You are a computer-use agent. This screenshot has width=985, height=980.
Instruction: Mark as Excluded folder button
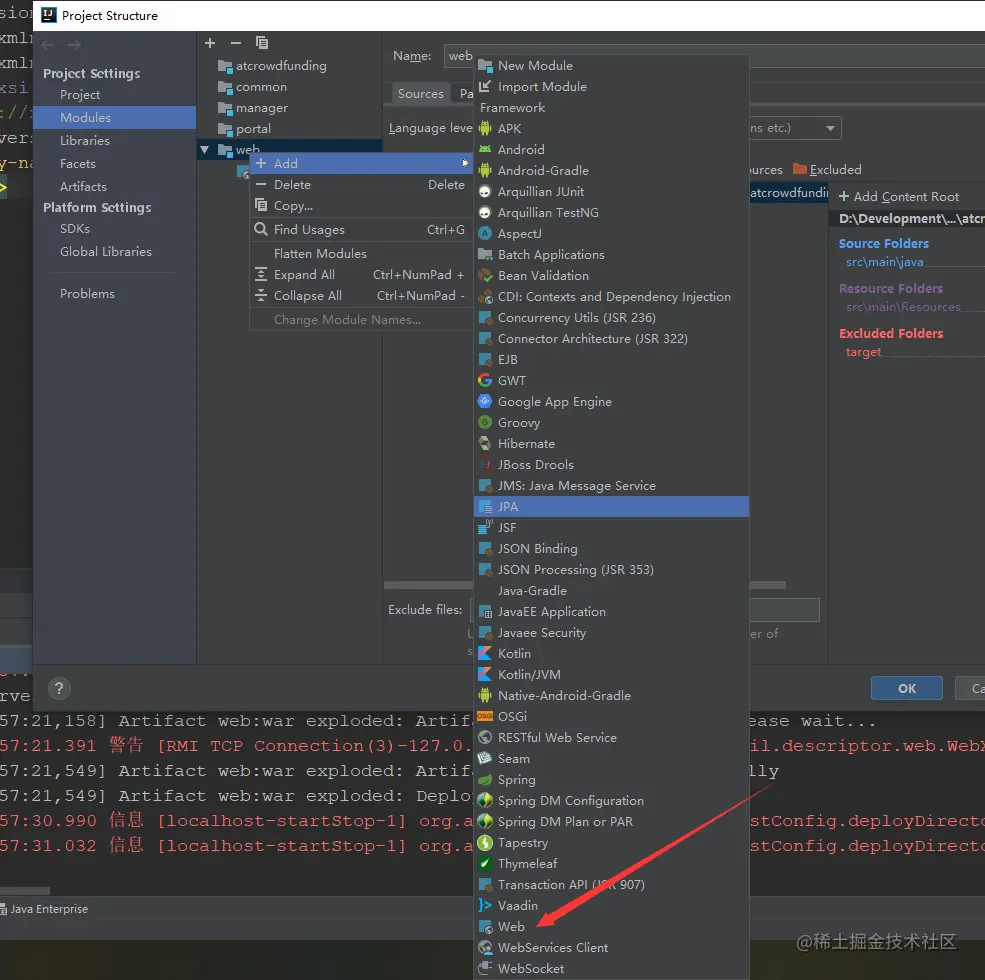point(827,170)
